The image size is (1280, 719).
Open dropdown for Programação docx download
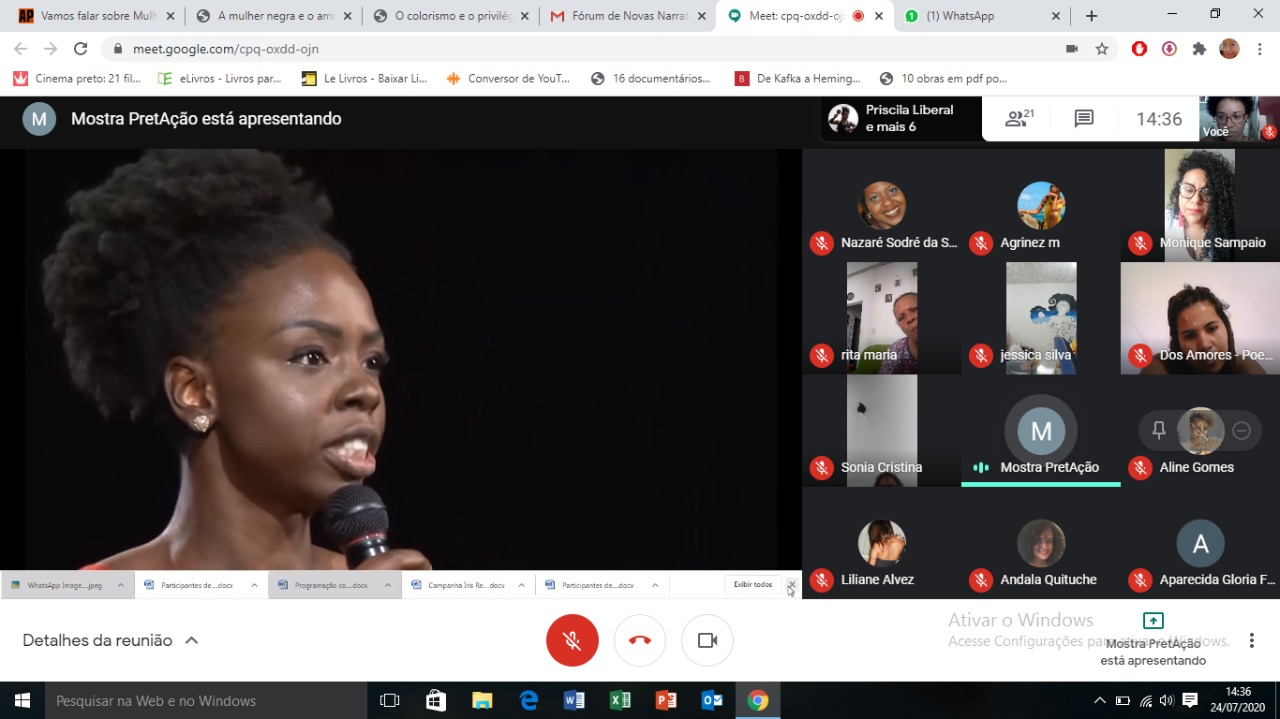388,585
